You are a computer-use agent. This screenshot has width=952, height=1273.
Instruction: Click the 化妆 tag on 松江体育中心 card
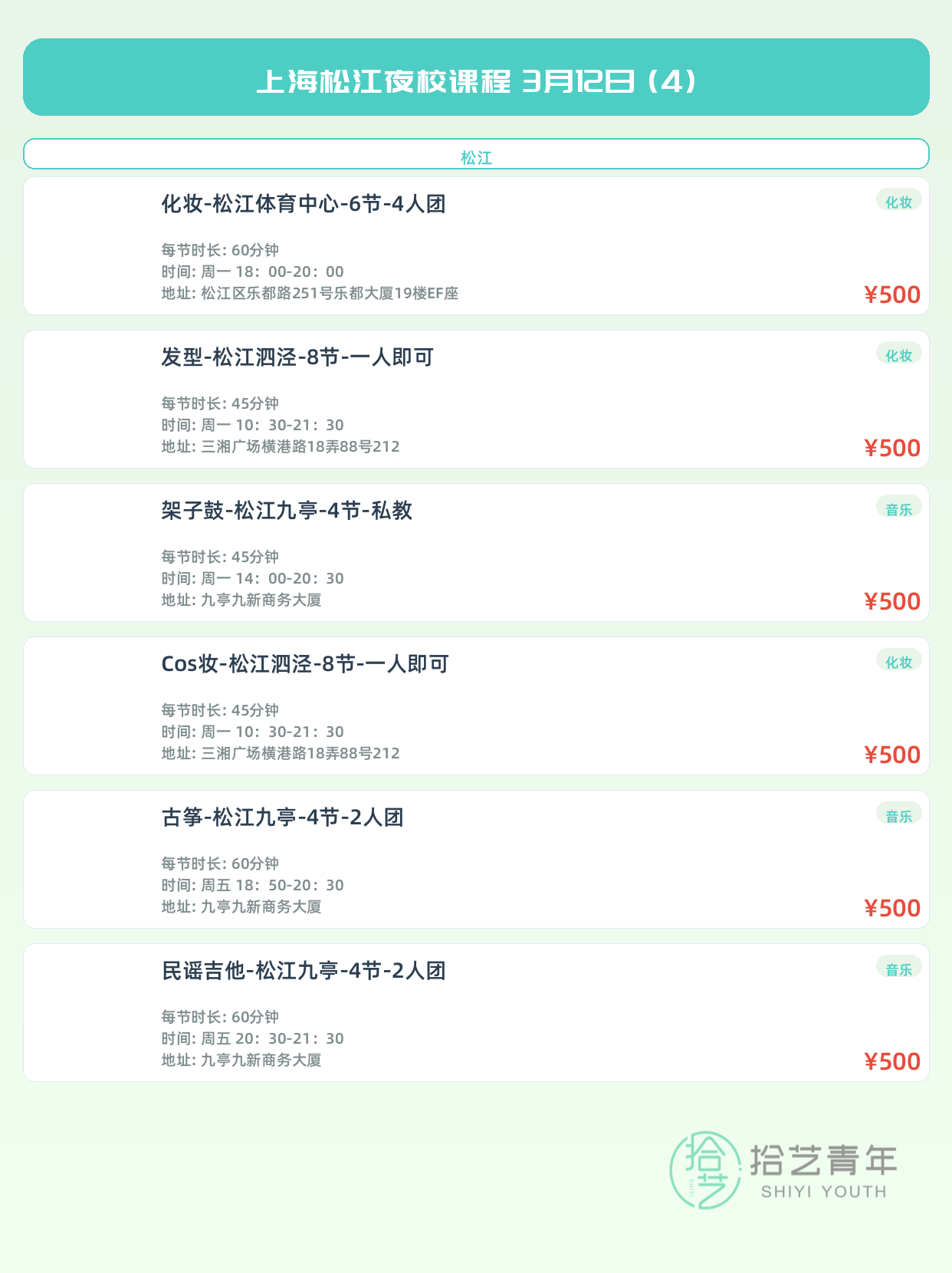coord(898,202)
